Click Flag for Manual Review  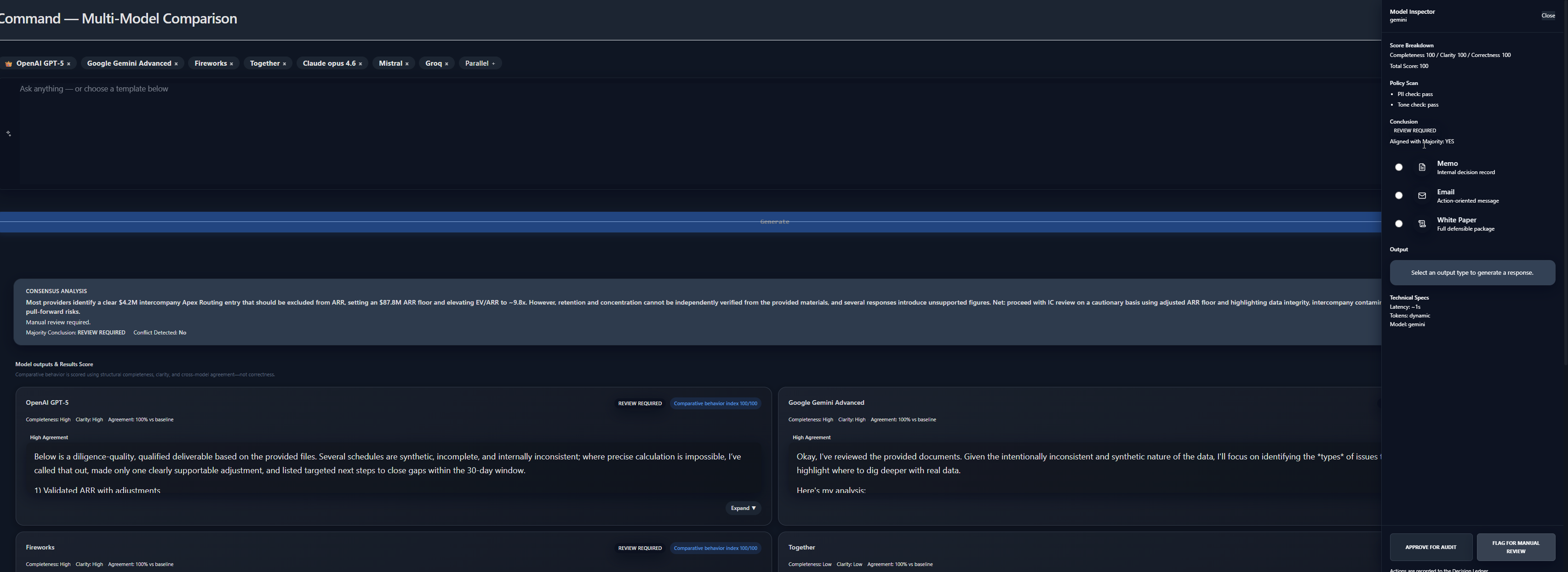coord(1516,547)
